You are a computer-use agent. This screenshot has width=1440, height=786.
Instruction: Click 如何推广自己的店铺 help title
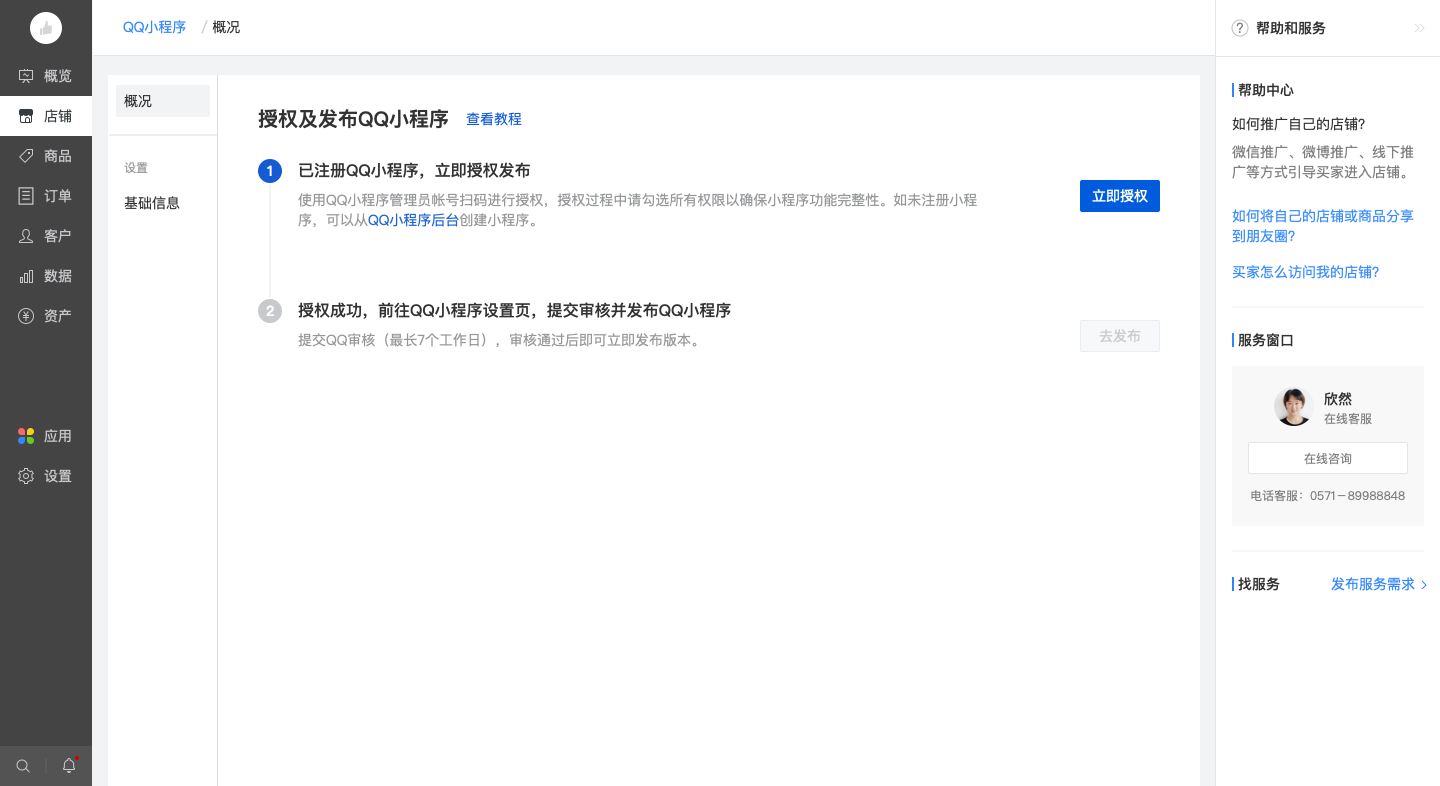coord(1299,124)
